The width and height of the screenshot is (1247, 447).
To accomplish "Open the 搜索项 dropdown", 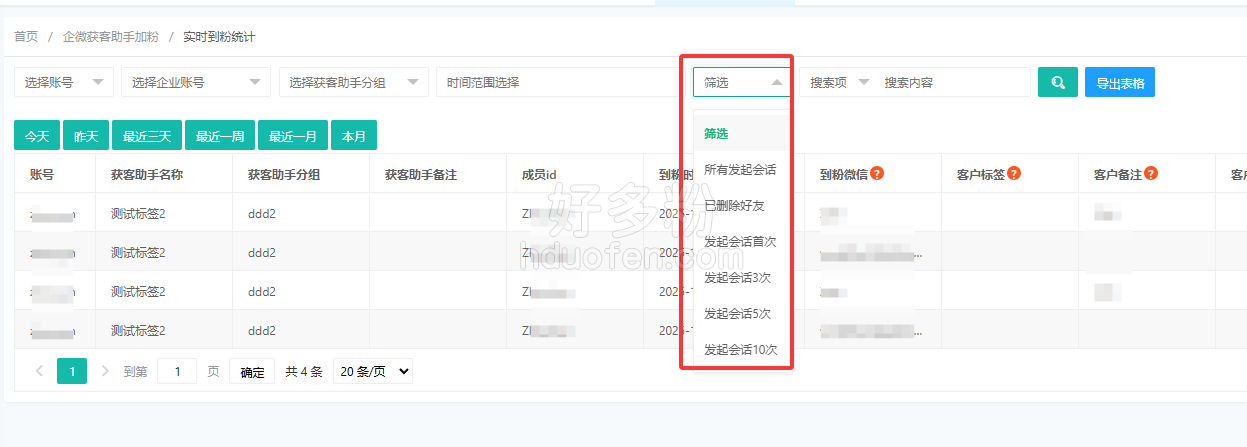I will click(838, 82).
